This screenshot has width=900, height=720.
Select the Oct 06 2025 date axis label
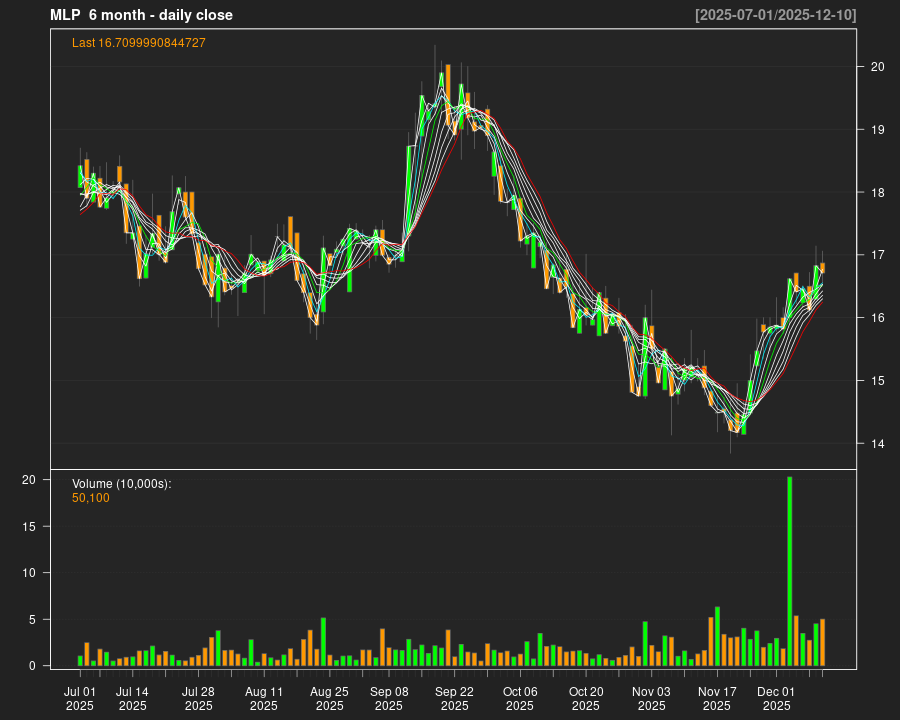click(520, 698)
